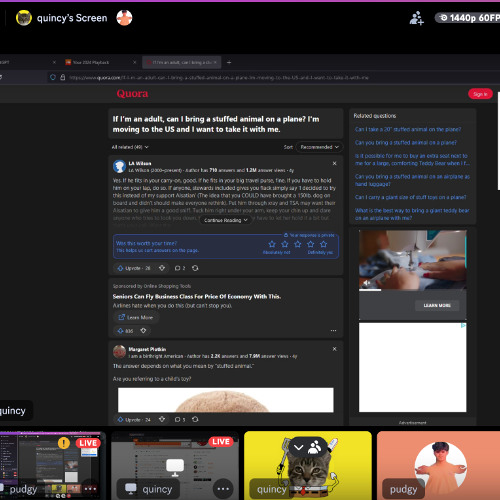The width and height of the screenshot is (500, 500).
Task: Click LEARN MORE on the video ad
Action: point(437,305)
